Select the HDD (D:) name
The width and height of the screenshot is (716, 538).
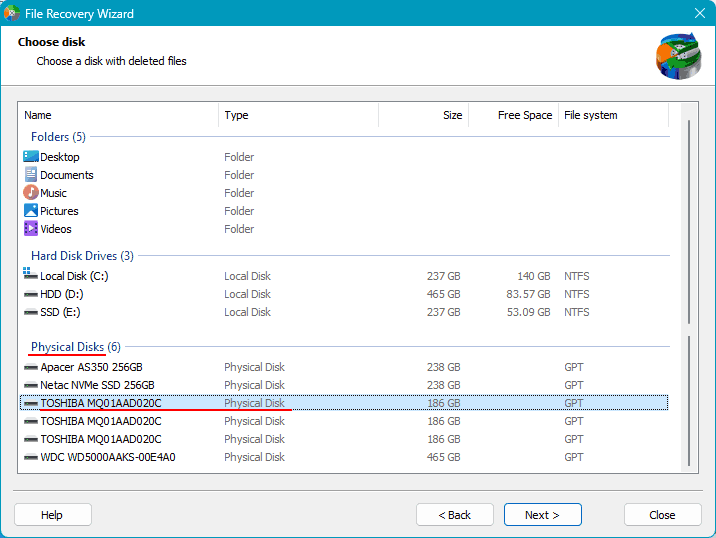click(62, 294)
